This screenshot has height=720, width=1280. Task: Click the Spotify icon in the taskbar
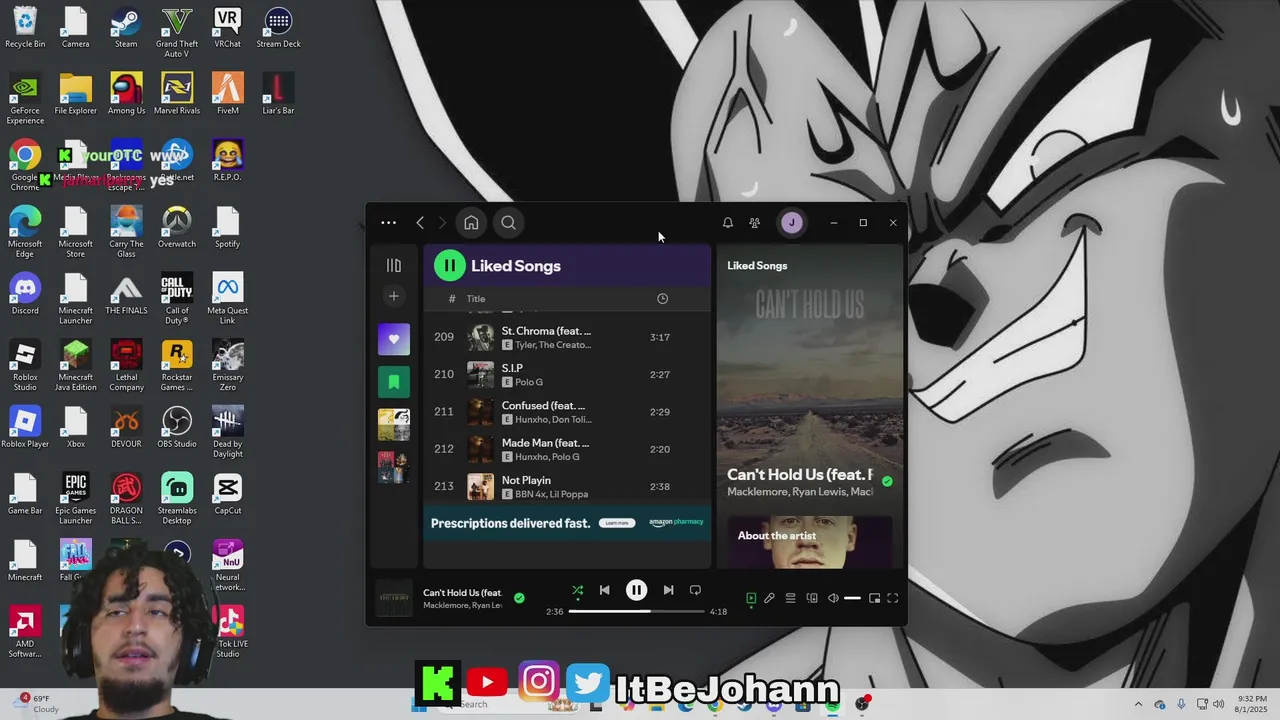pos(832,705)
